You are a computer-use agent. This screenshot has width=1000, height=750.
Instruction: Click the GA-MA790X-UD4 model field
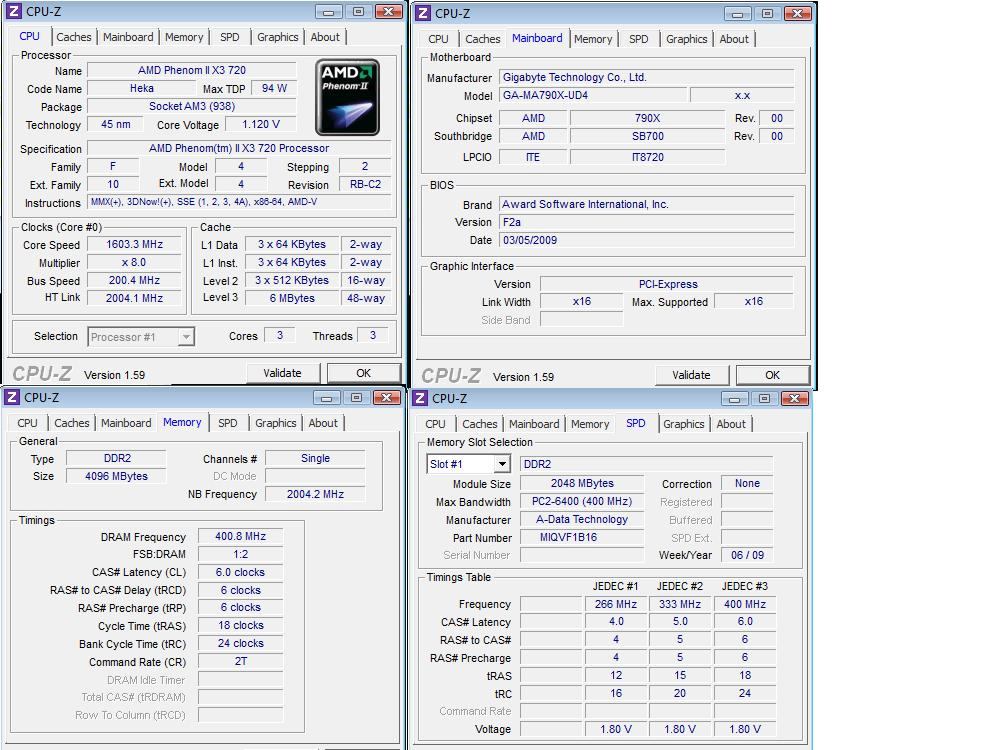(593, 95)
